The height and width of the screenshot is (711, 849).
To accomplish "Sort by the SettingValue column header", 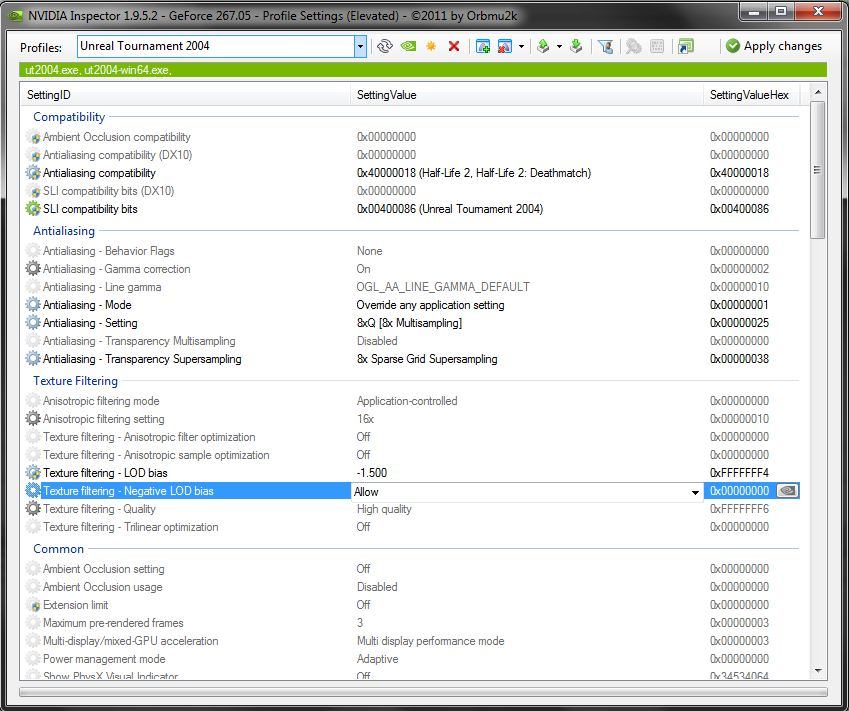I will [527, 95].
